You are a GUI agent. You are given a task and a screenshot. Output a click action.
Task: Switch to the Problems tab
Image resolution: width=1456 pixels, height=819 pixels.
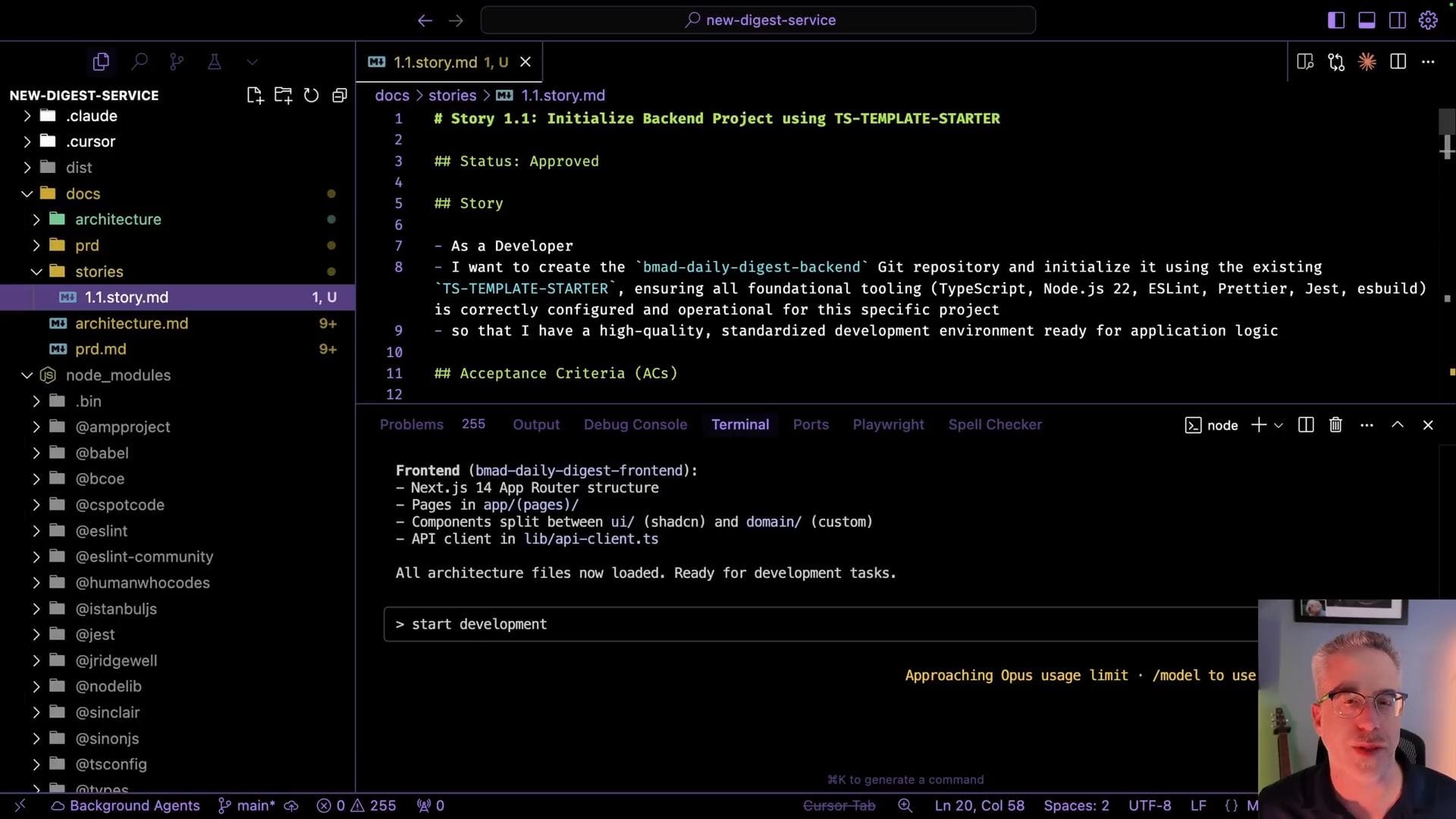[411, 425]
